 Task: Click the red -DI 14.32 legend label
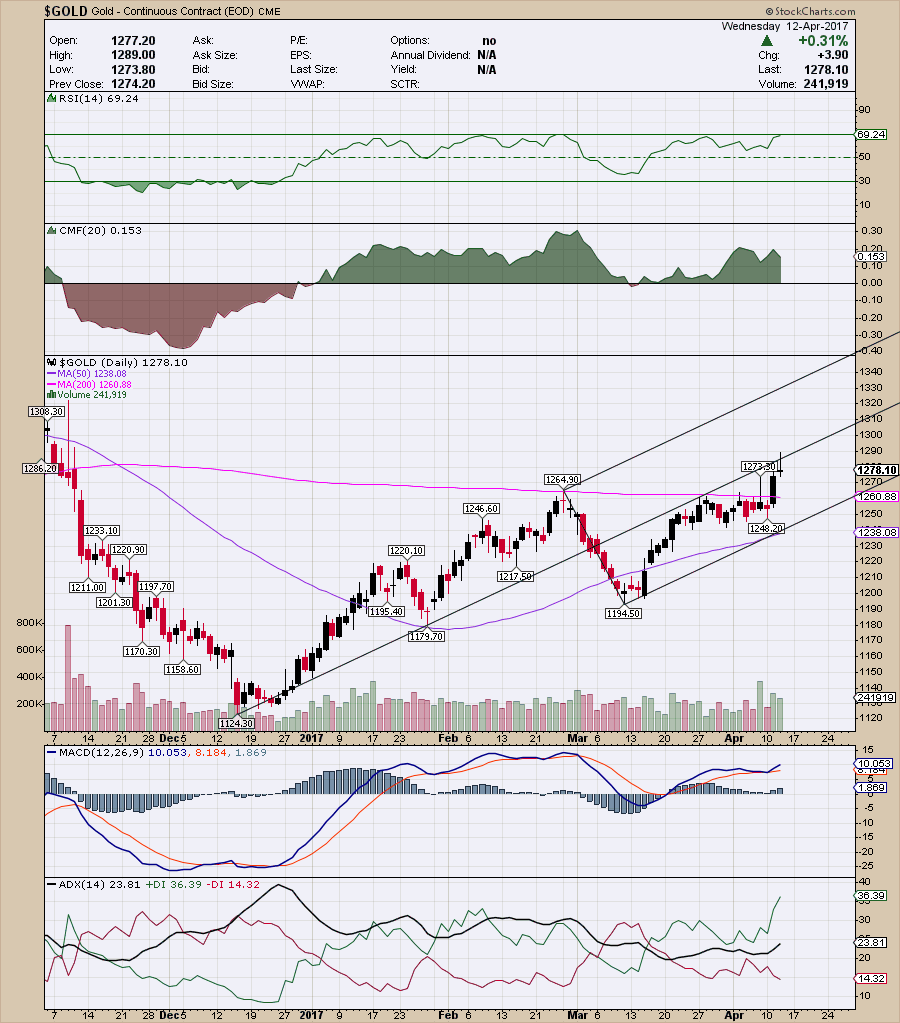click(x=233, y=885)
